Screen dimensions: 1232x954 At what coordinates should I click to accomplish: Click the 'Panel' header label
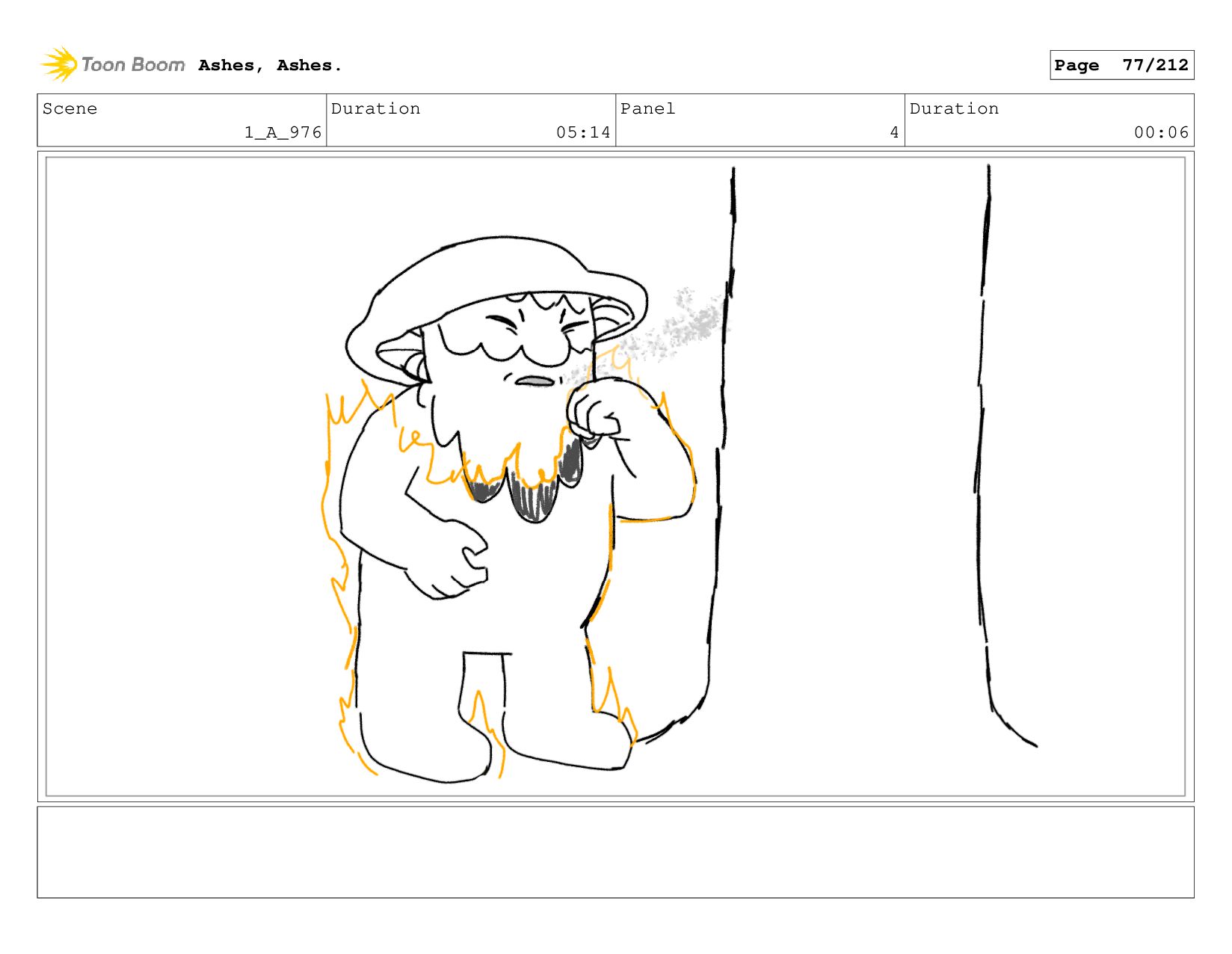[647, 108]
